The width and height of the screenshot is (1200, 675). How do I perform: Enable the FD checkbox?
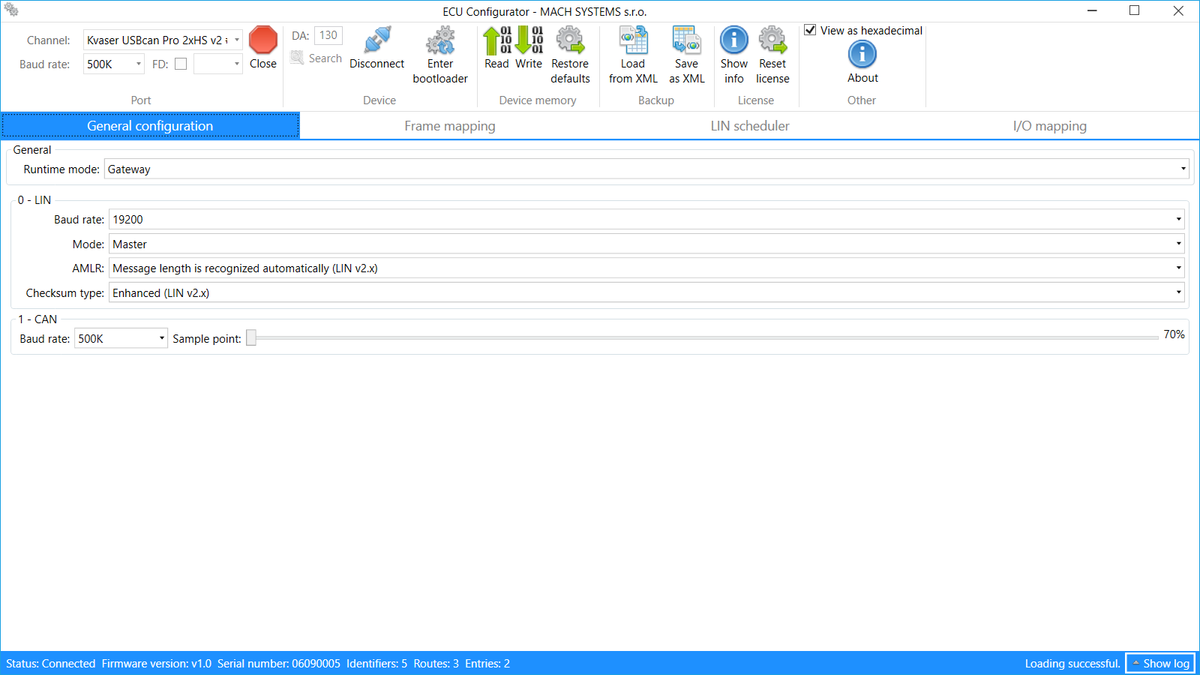click(x=181, y=64)
